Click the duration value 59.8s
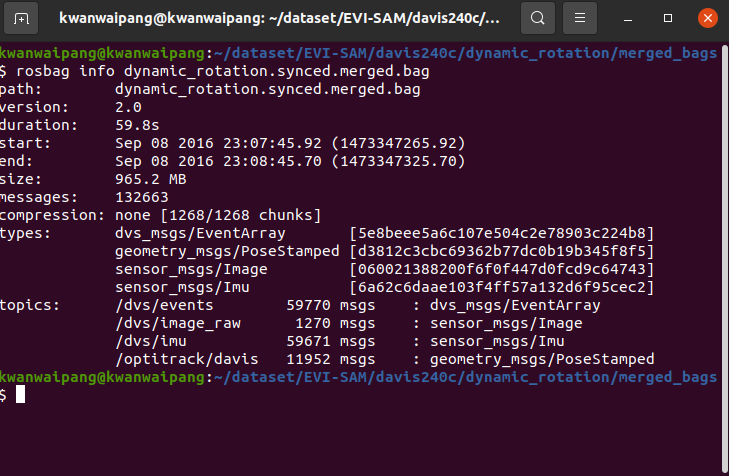 (x=137, y=126)
